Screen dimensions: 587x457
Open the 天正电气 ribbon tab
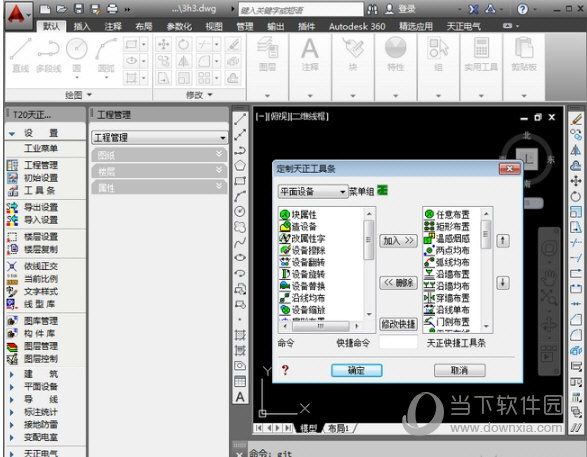[x=463, y=26]
